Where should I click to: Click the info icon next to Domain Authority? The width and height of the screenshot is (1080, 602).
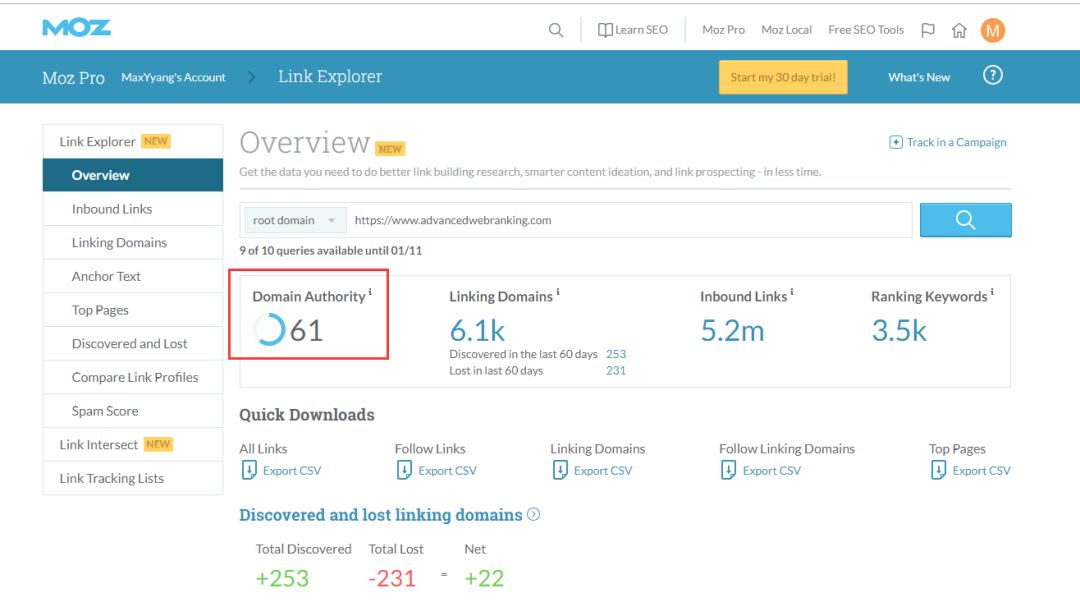coord(371,292)
